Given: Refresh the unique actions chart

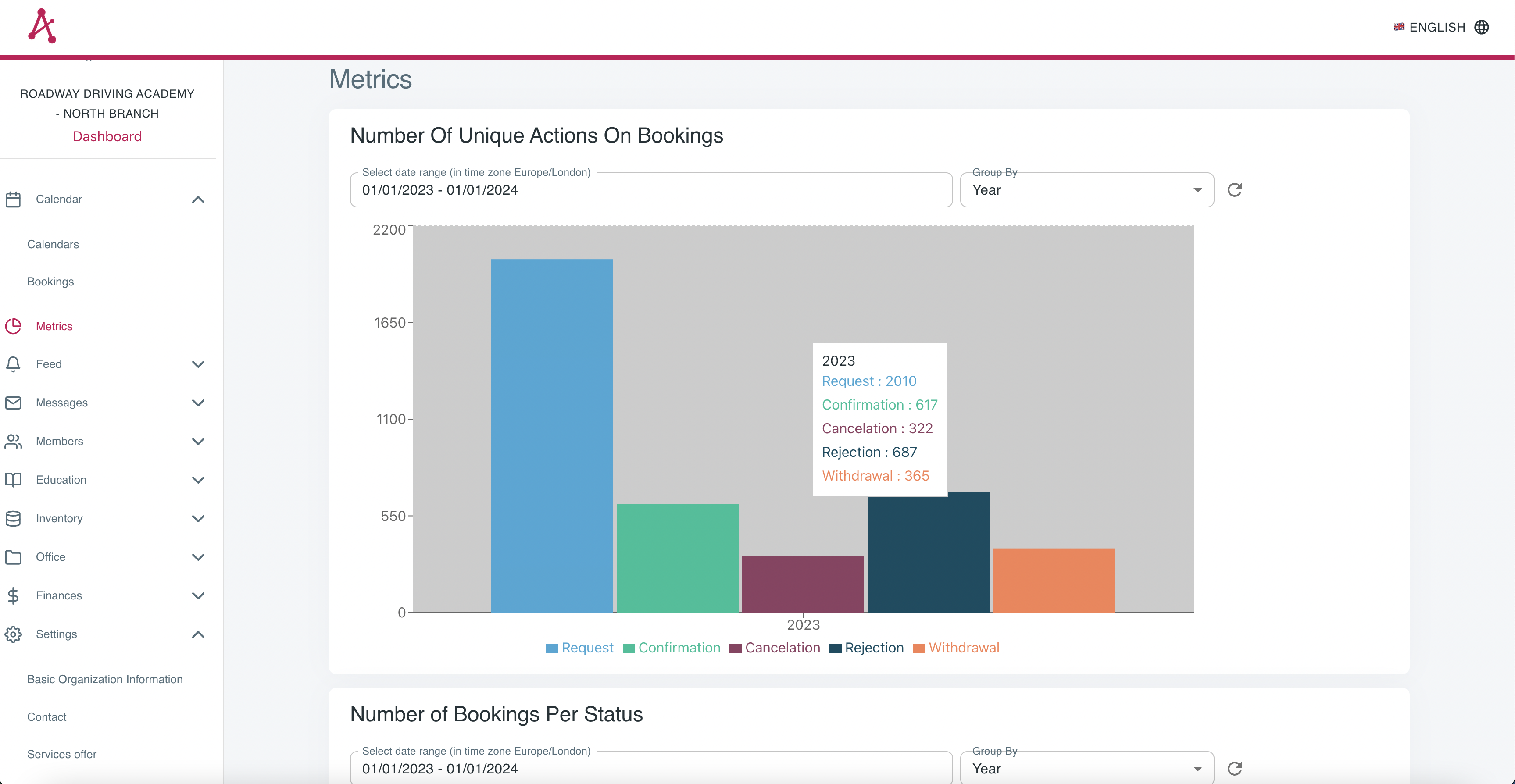Looking at the screenshot, I should pos(1234,189).
